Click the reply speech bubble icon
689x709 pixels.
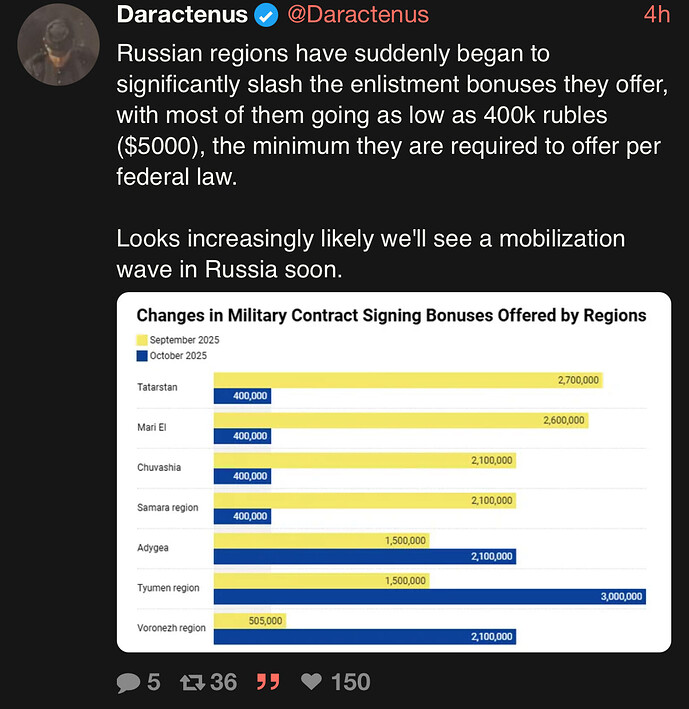click(129, 682)
